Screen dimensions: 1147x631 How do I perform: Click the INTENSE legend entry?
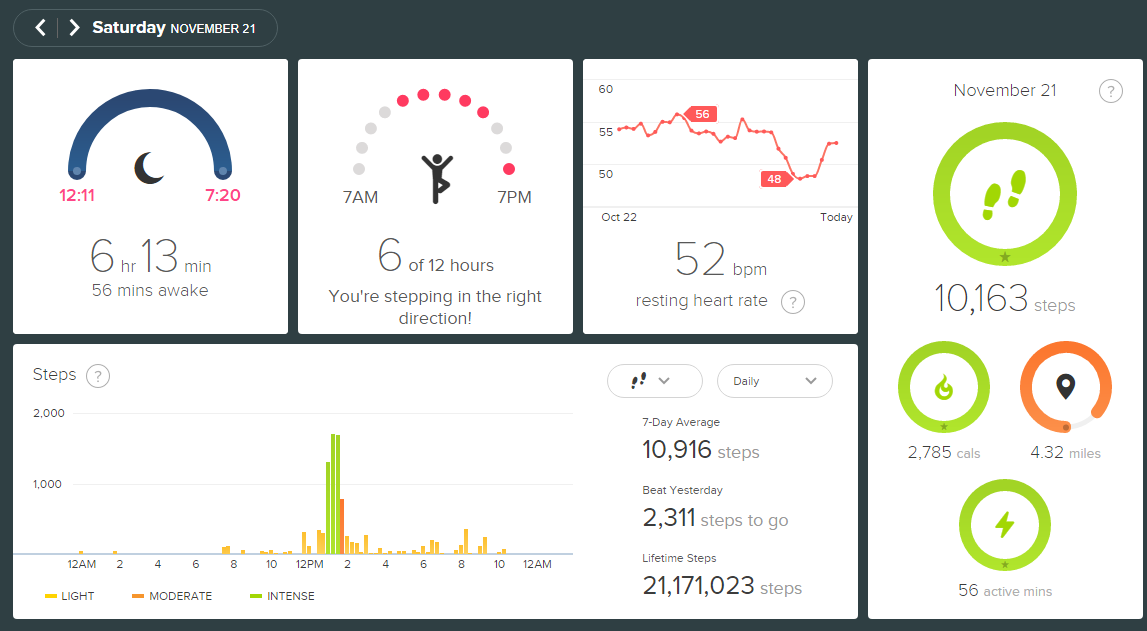click(282, 596)
